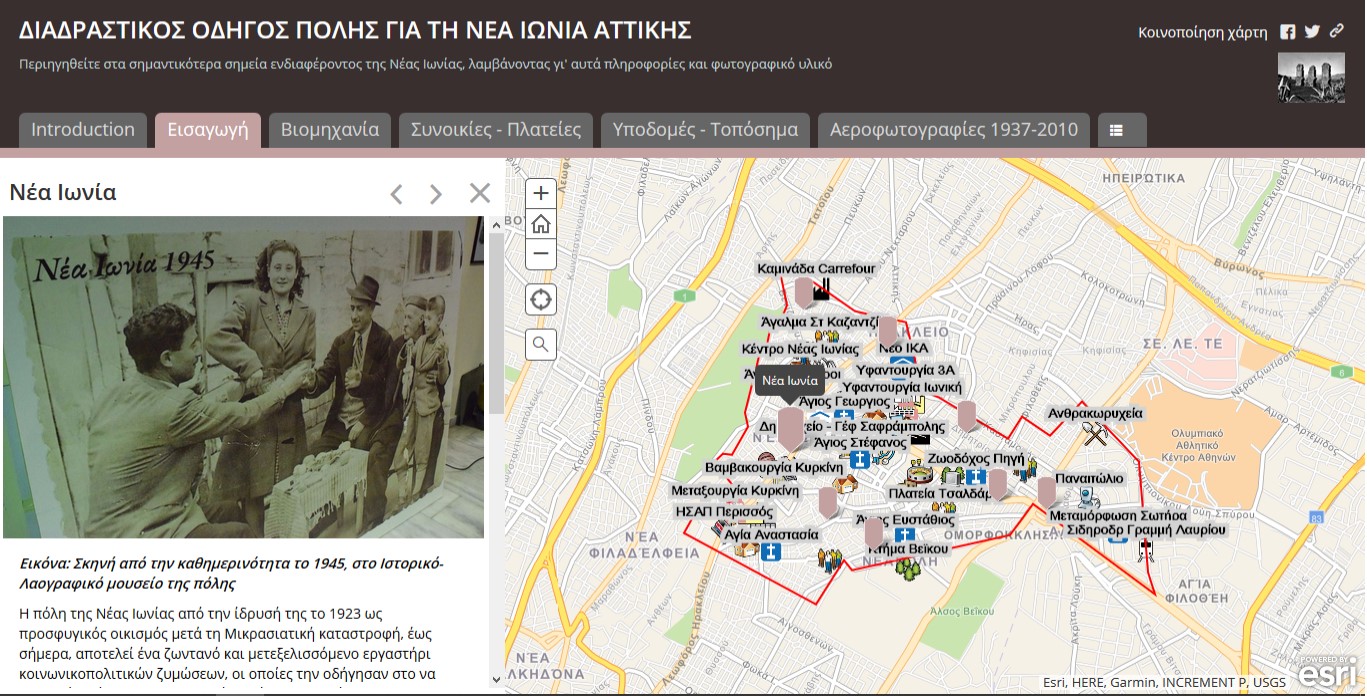Screen dimensions: 1367x696
Task: Select the Υποδομές - Τοπόσημα tab
Action: [705, 130]
